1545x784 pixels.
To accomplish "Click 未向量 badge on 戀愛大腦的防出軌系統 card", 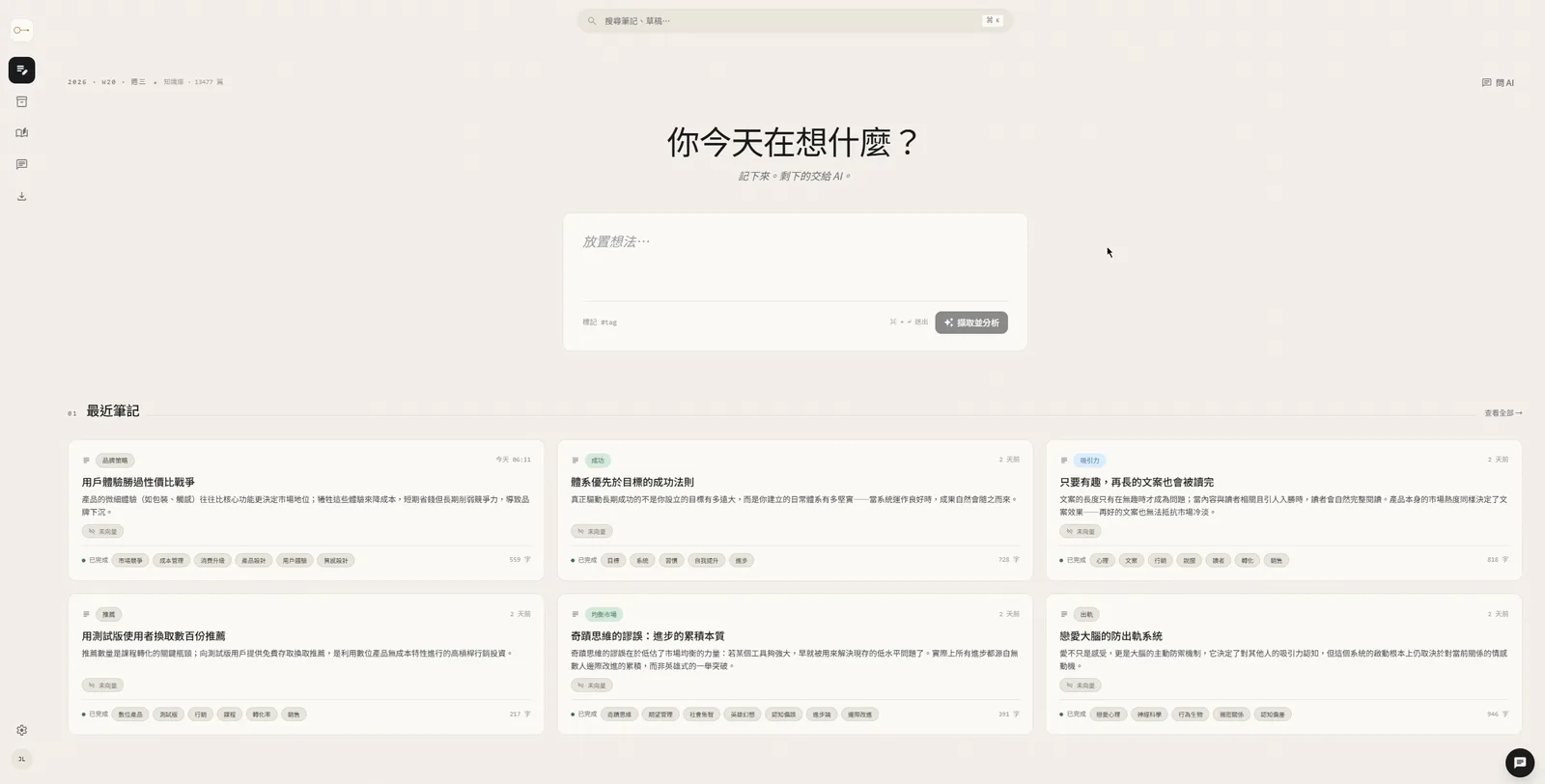I will [1081, 686].
